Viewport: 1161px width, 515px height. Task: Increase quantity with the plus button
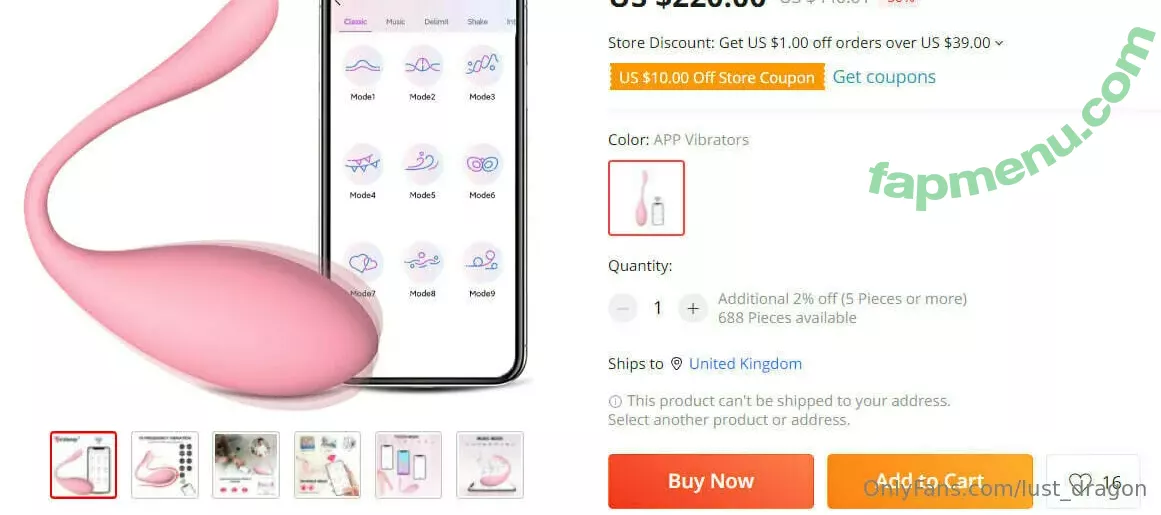point(693,308)
